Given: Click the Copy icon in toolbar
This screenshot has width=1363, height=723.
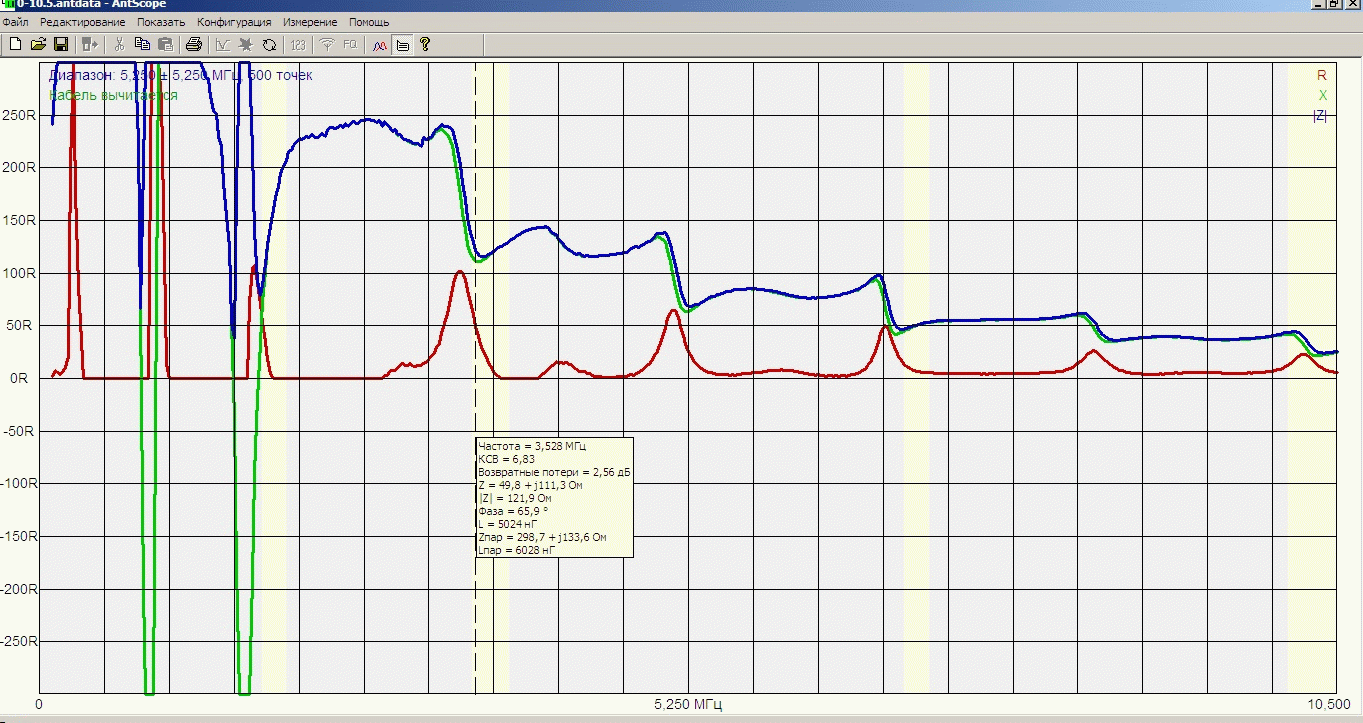Looking at the screenshot, I should tap(142, 44).
